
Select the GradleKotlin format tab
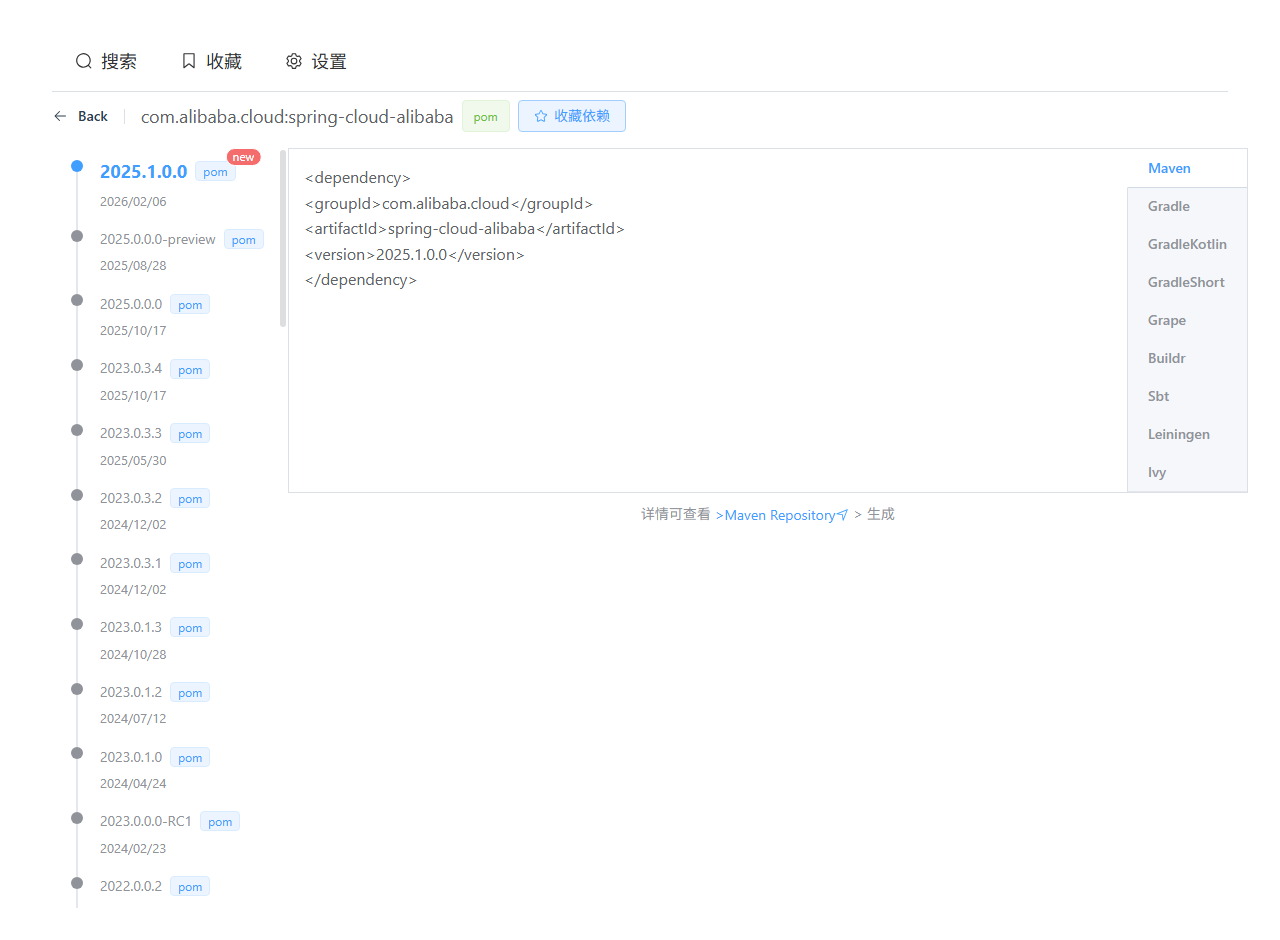1187,244
